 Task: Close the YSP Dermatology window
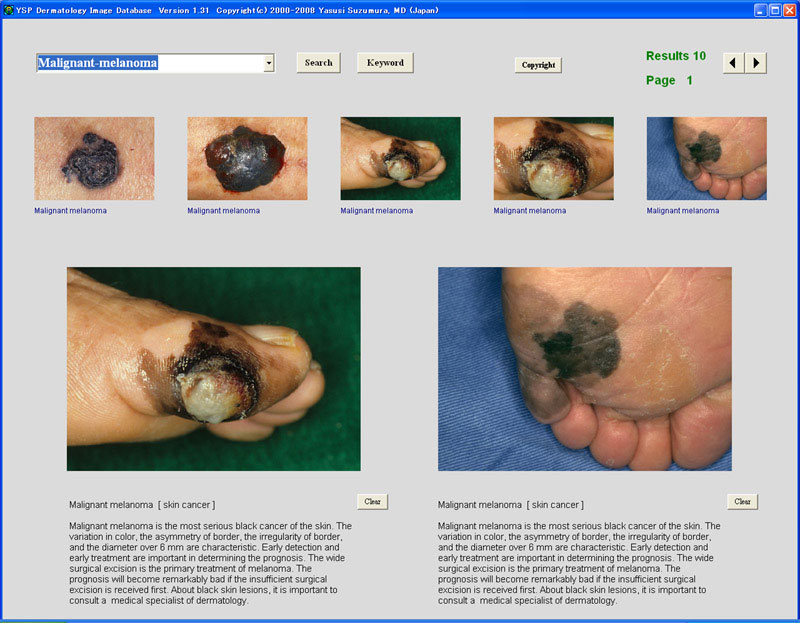[x=789, y=10]
